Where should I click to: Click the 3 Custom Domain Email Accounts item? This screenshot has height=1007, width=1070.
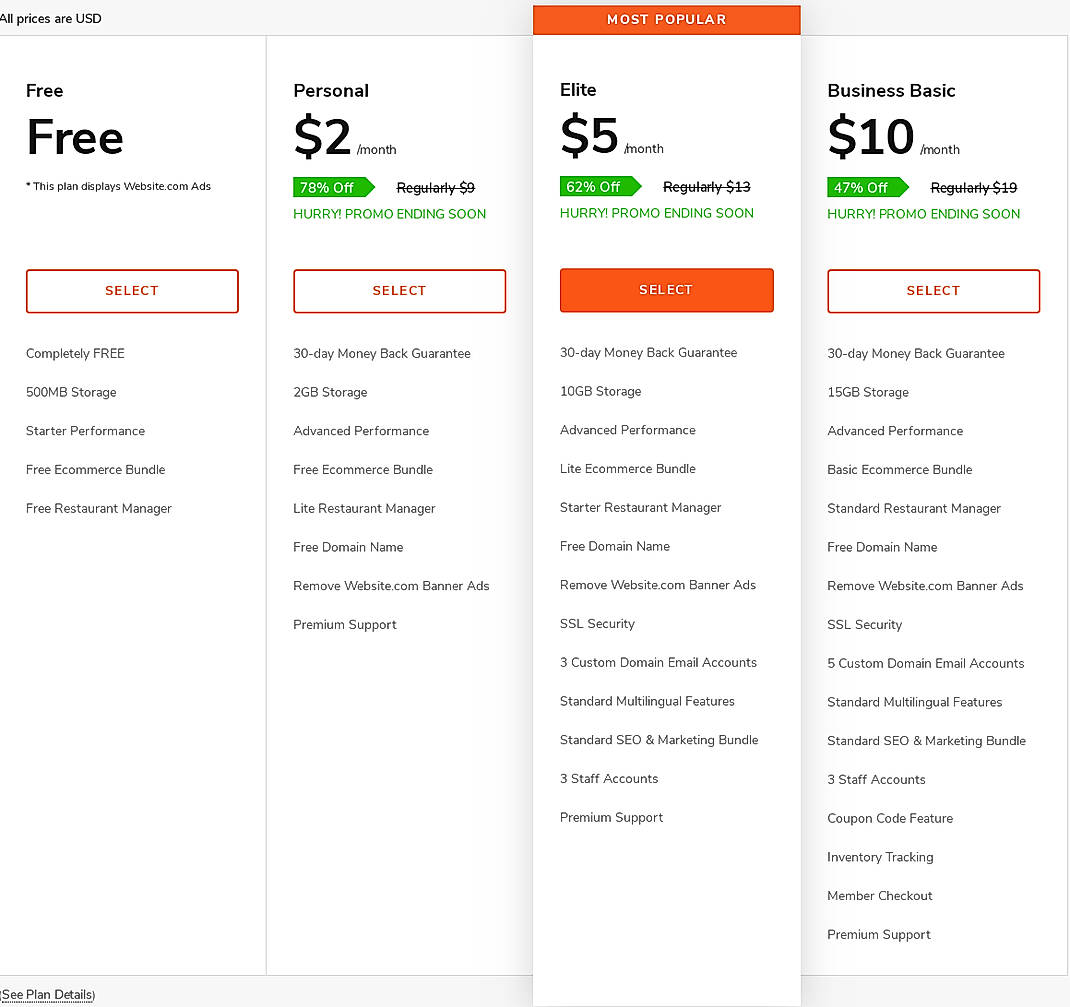[x=658, y=662]
